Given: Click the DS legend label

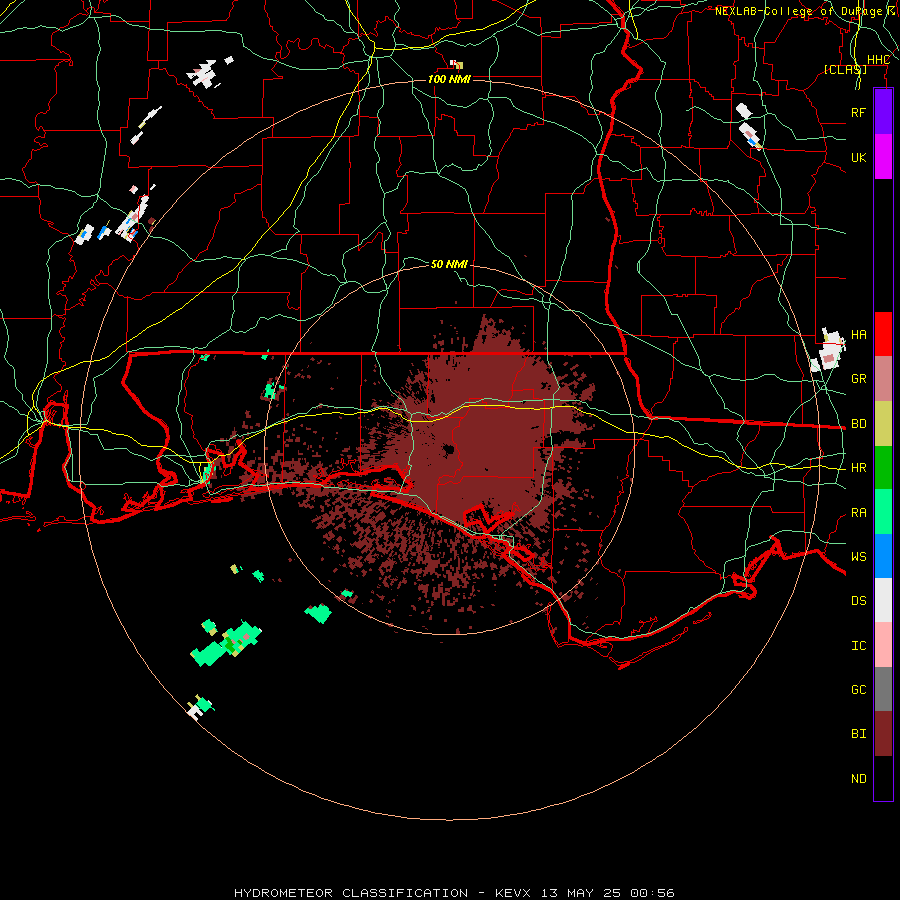Looking at the screenshot, I should pyautogui.click(x=858, y=600).
